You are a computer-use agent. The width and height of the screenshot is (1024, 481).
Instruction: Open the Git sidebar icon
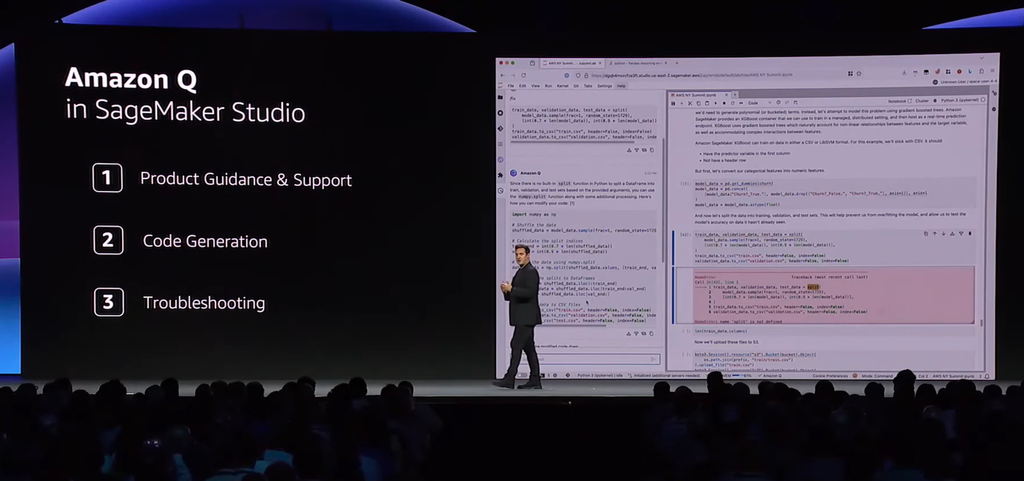tap(500, 129)
